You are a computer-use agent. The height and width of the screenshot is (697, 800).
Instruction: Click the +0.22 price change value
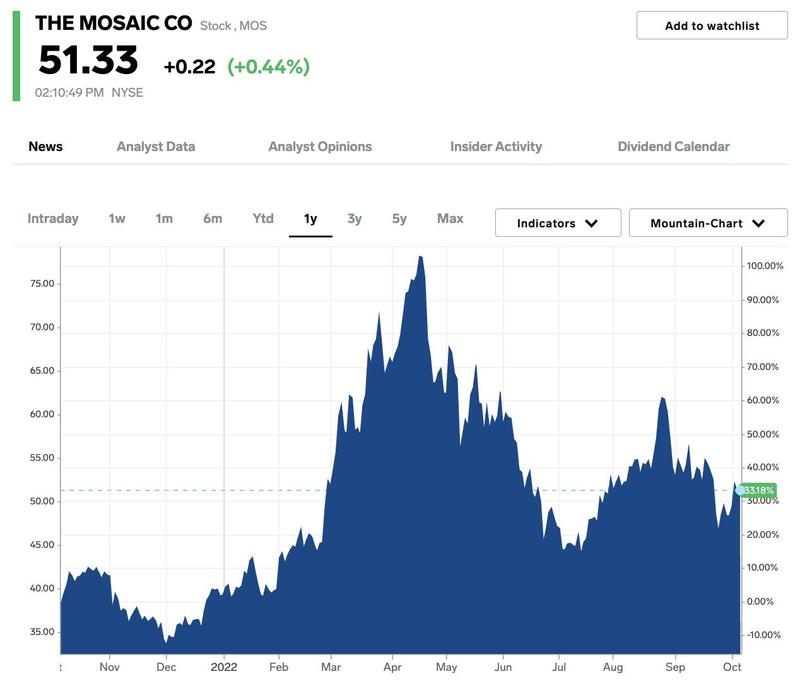point(189,67)
